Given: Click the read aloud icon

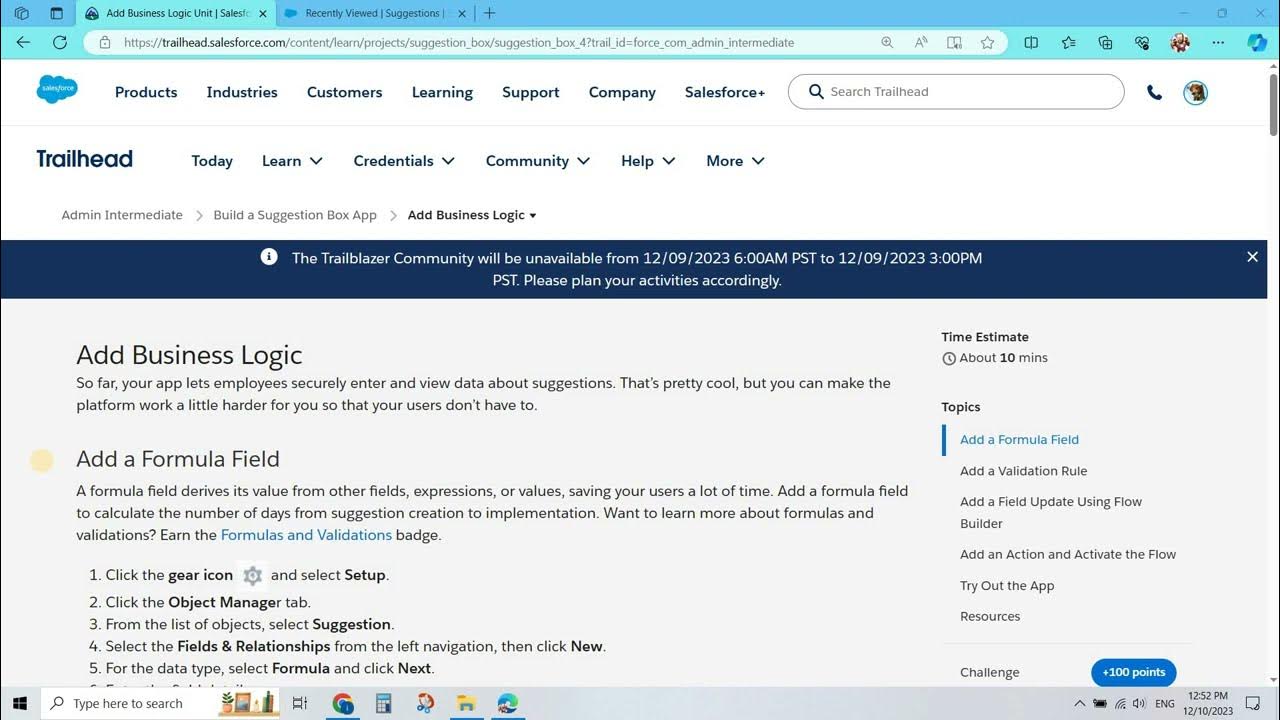Looking at the screenshot, I should pyautogui.click(x=921, y=42).
